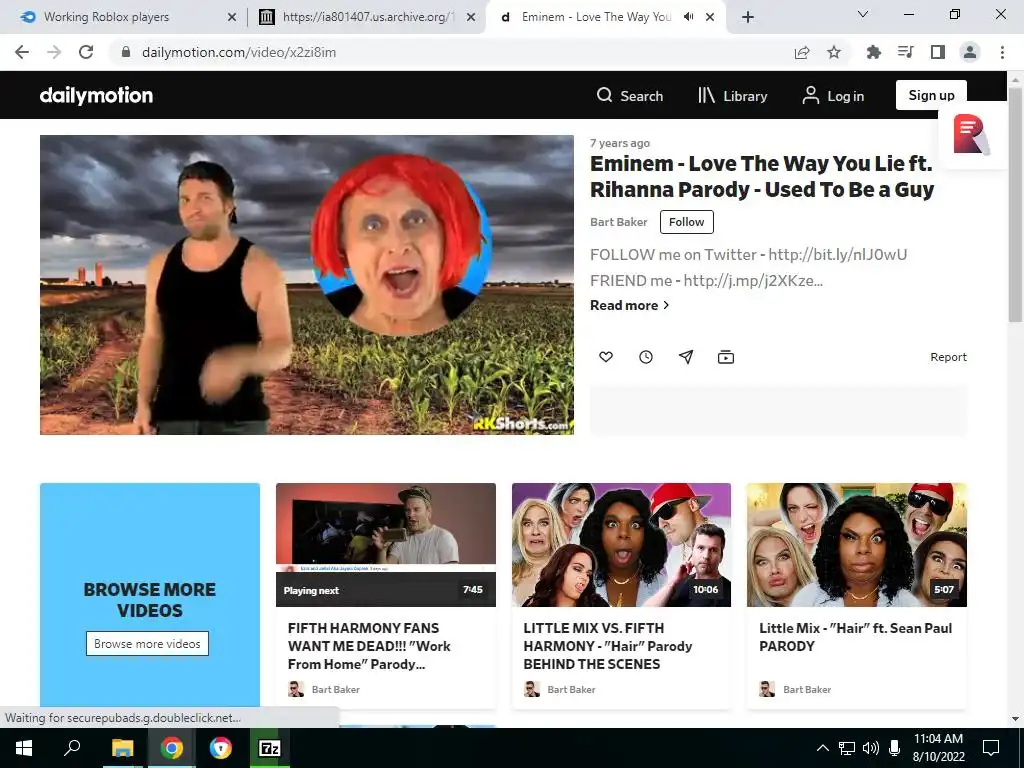Add video to playlist icon

click(726, 357)
